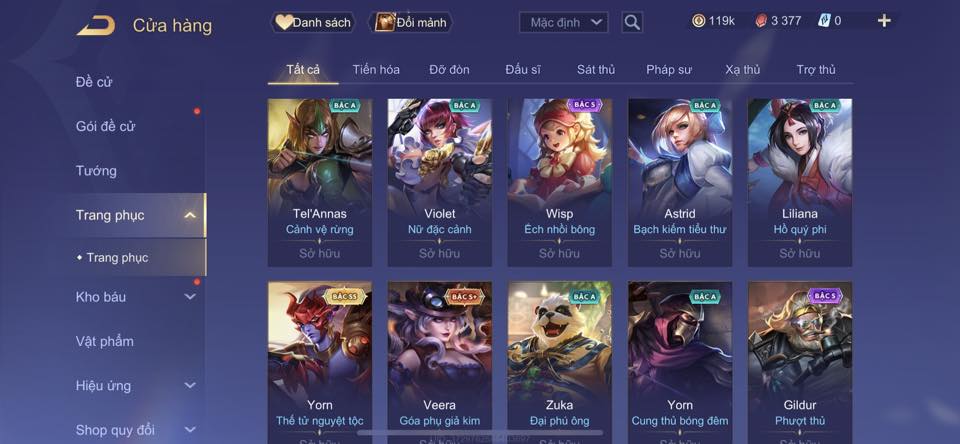The width and height of the screenshot is (960, 444).
Task: Tap the red gem currency icon
Action: click(x=760, y=21)
